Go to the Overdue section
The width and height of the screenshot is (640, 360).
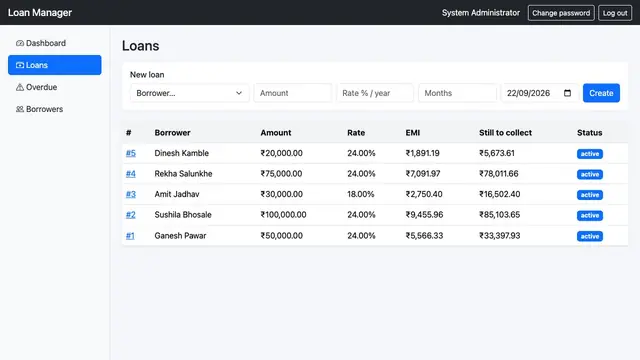tap(55, 87)
